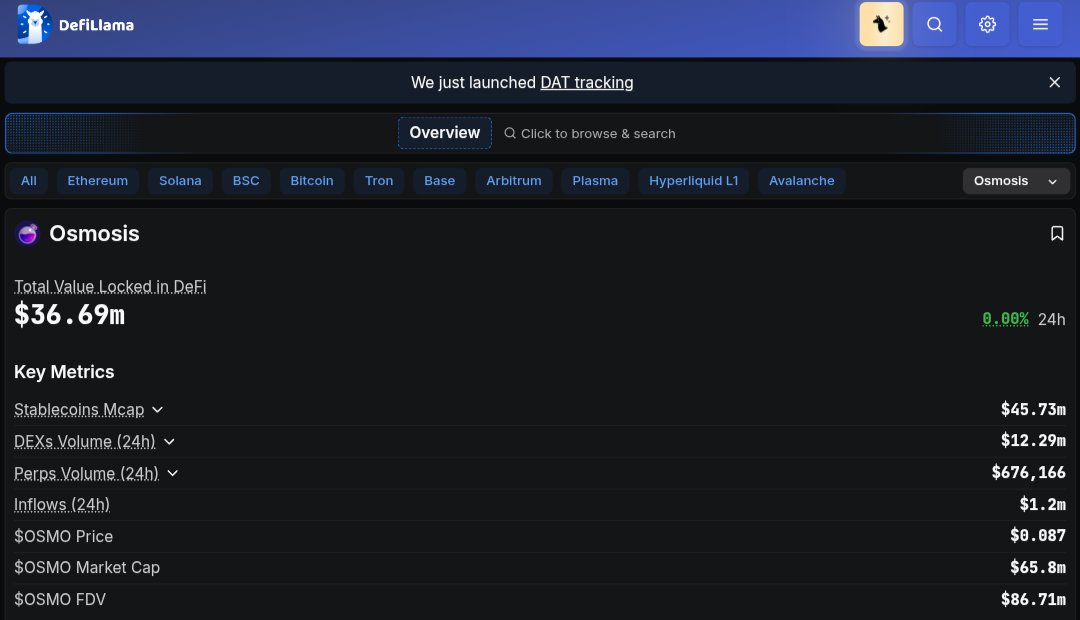Switch to the Bitcoin chain

click(x=311, y=180)
